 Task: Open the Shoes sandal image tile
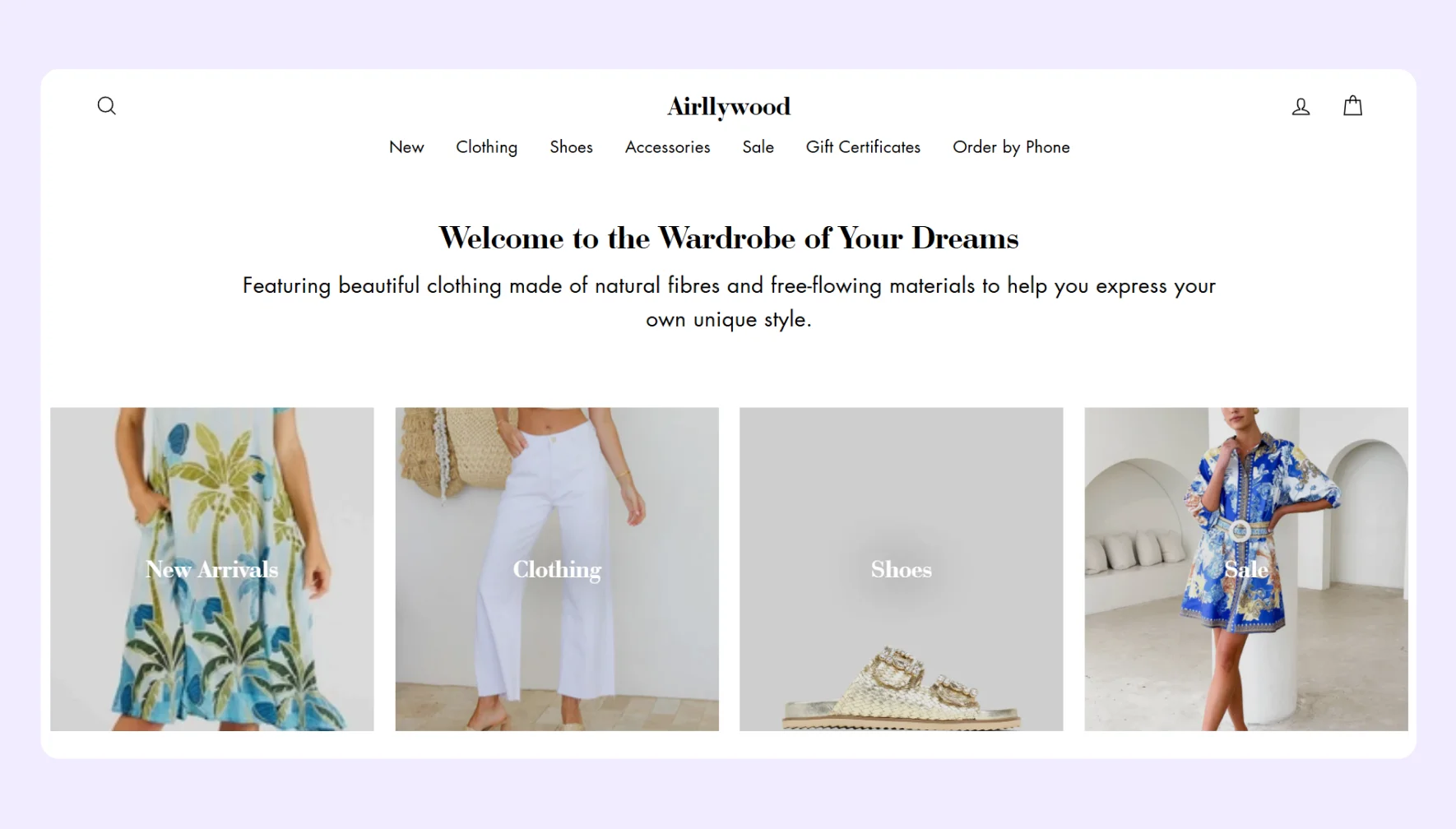(x=901, y=569)
